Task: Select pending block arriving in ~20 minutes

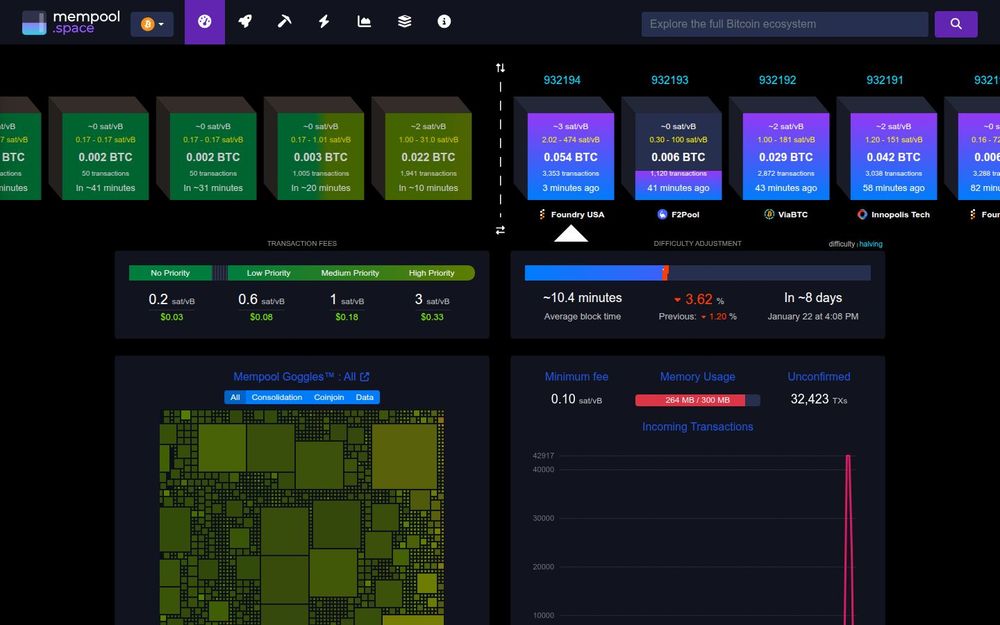Action: click(321, 156)
